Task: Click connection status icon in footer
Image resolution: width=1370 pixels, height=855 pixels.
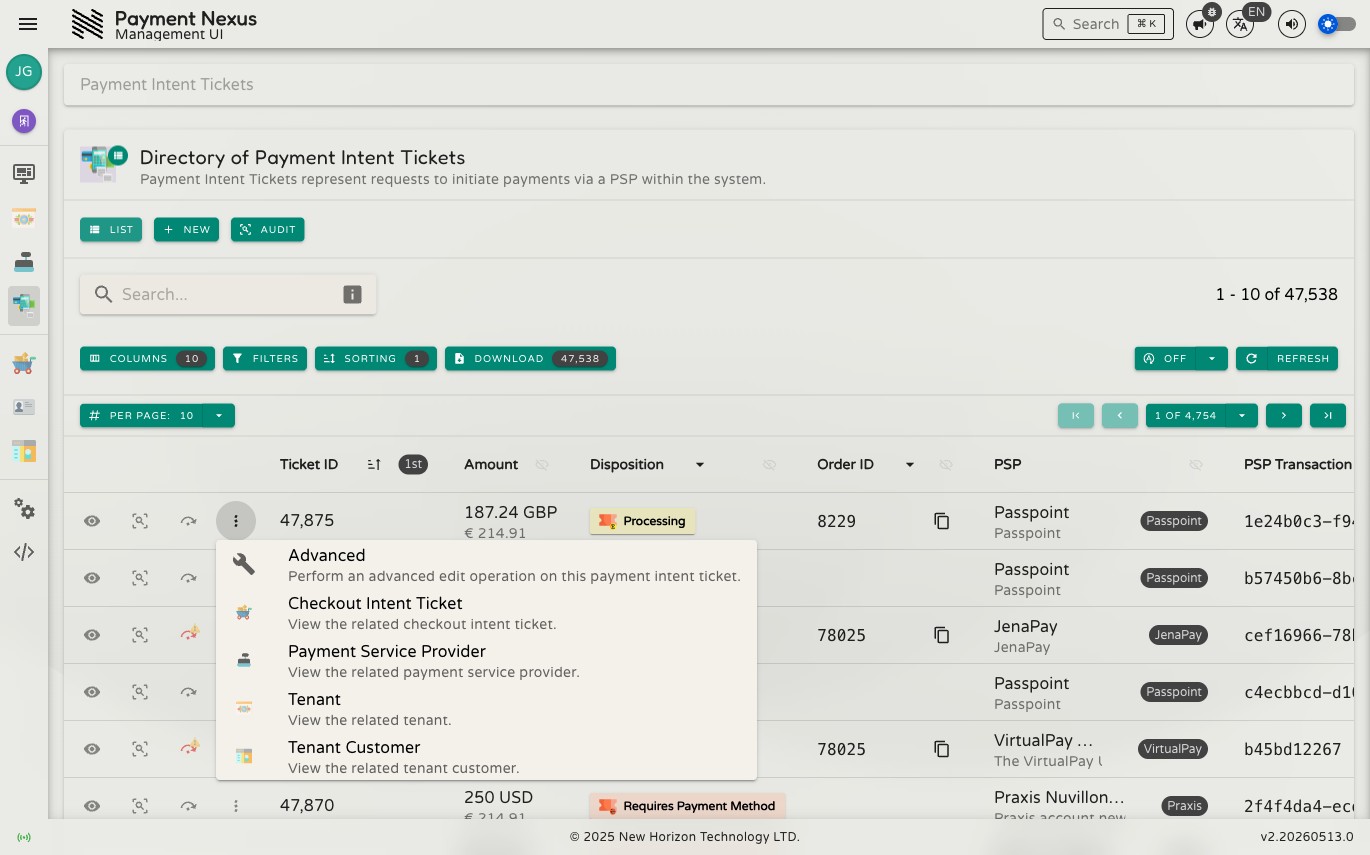Action: 24,837
